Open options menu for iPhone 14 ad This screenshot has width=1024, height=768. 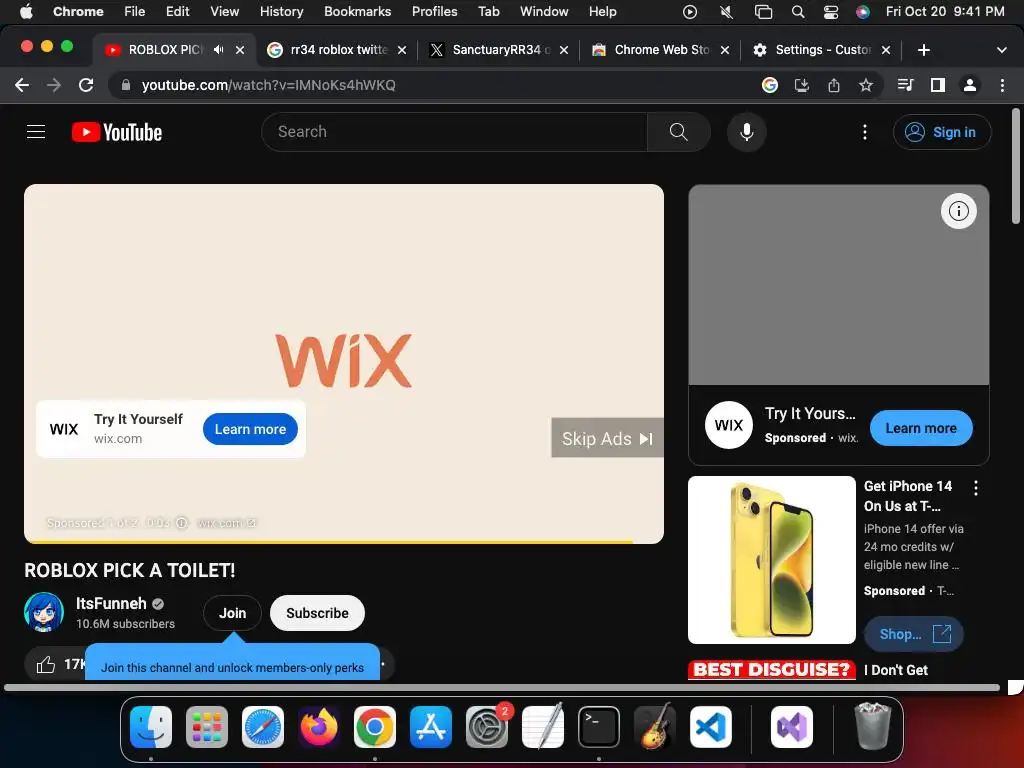coord(976,488)
